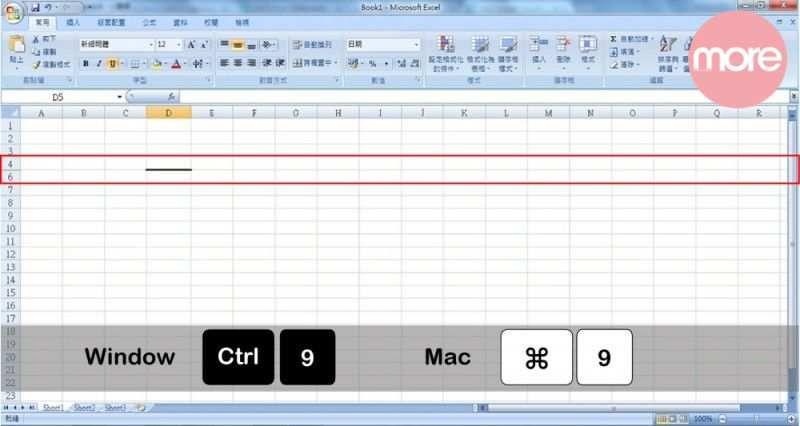Screen dimensions: 800x426
Task: Click the Fill down-arrow icon in editing group
Action: 614,52
